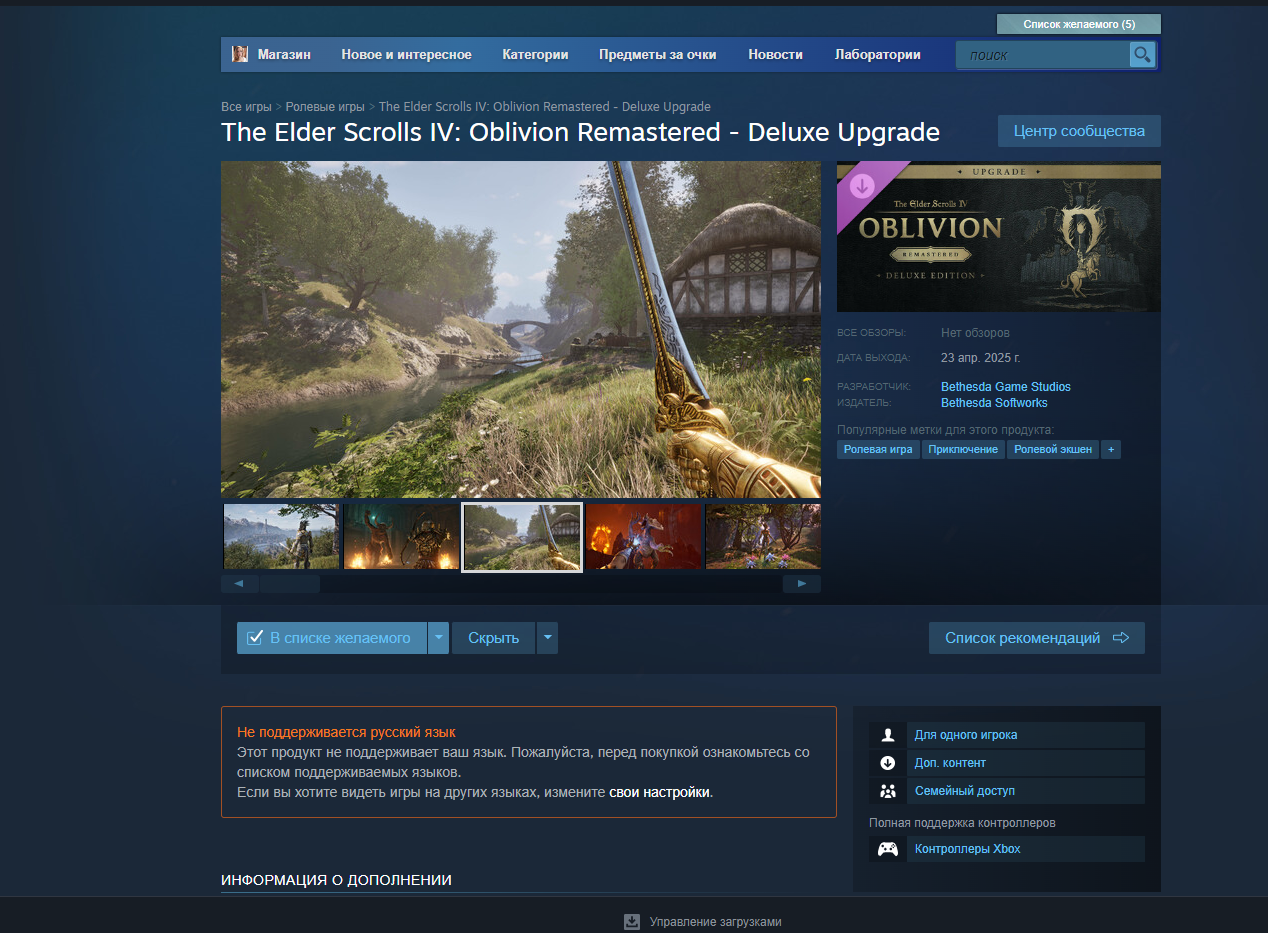Select the second thumbnail with golden armored figure

[x=401, y=537]
